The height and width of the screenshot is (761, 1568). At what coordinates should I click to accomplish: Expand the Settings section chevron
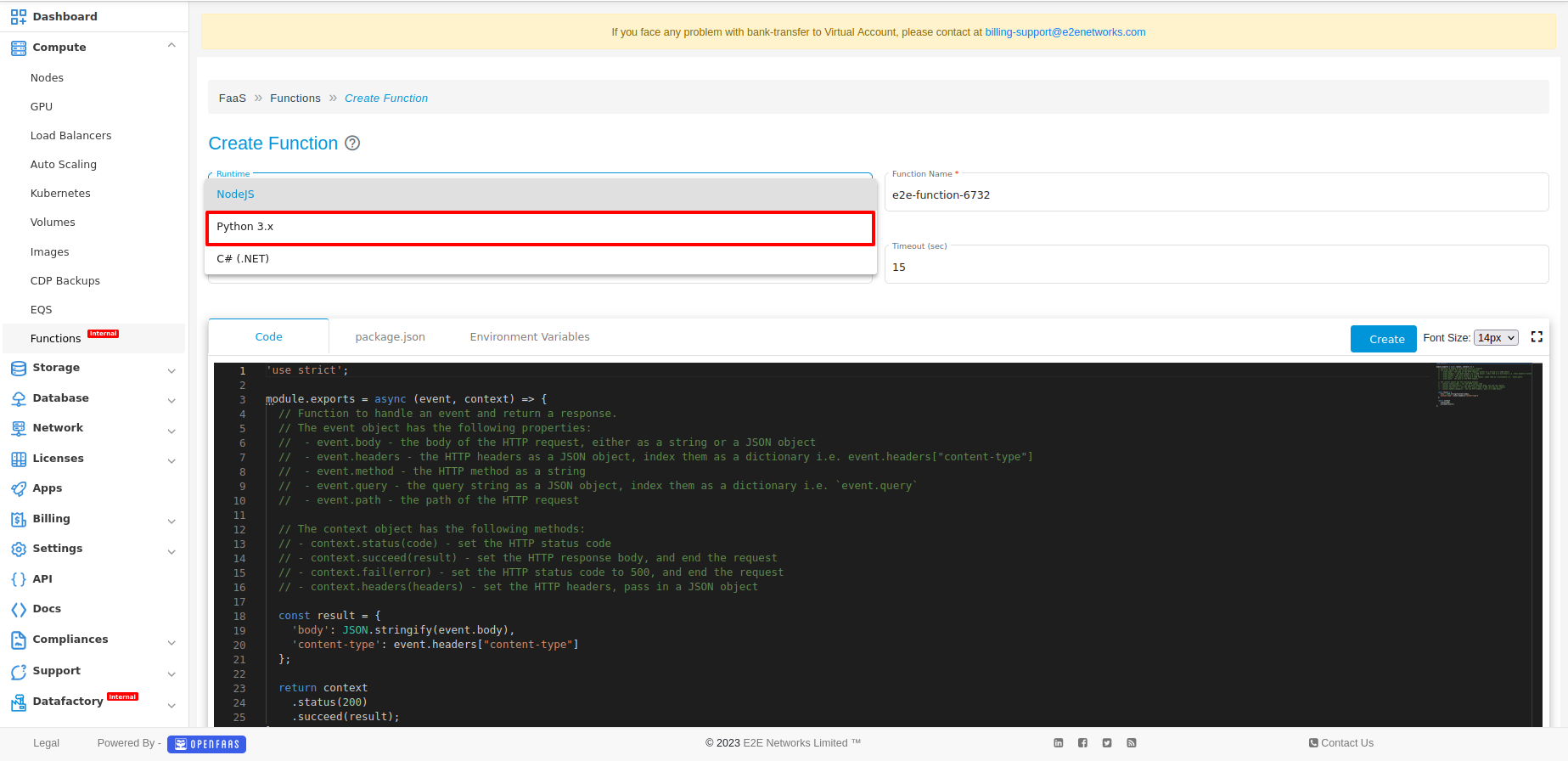point(171,551)
